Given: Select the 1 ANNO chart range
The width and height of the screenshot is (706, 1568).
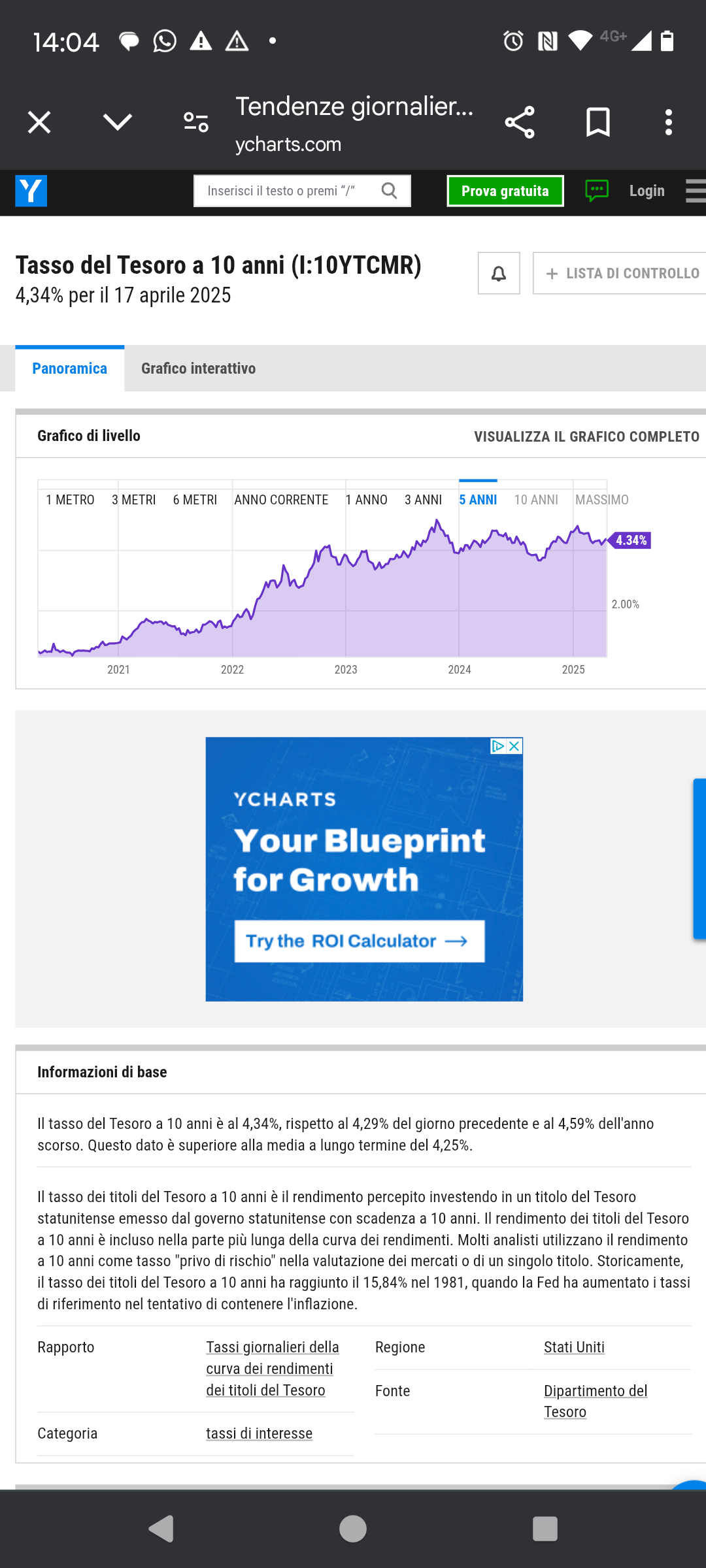Looking at the screenshot, I should (366, 500).
